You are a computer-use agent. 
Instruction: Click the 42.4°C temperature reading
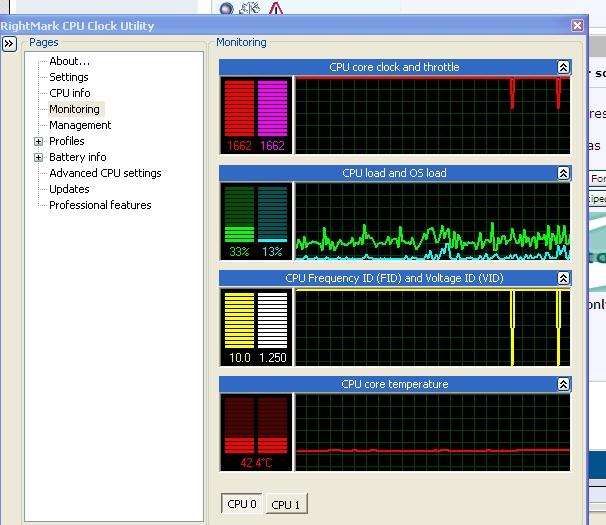click(x=256, y=463)
